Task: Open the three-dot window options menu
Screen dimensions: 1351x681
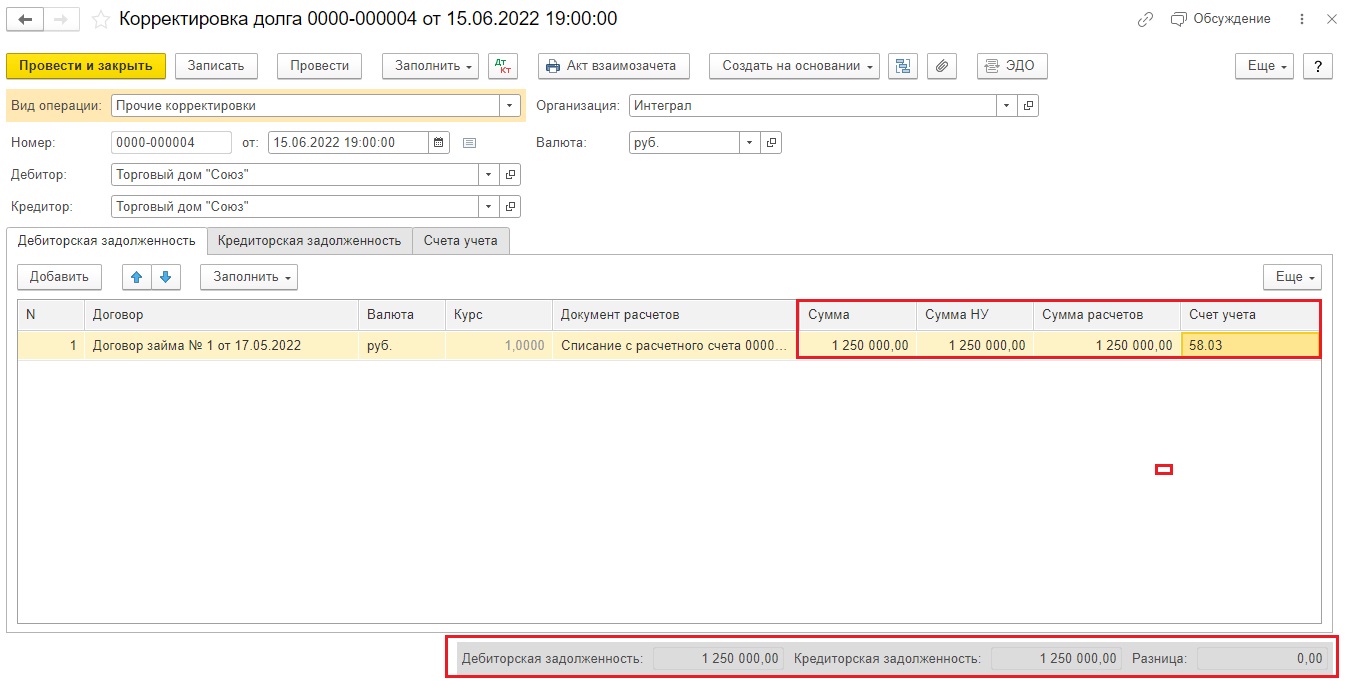Action: pos(1301,19)
